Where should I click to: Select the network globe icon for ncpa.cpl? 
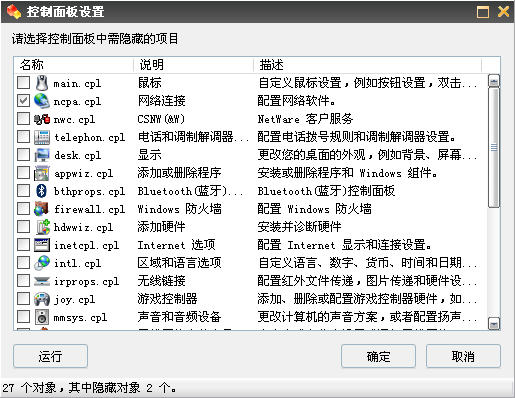tap(42, 101)
